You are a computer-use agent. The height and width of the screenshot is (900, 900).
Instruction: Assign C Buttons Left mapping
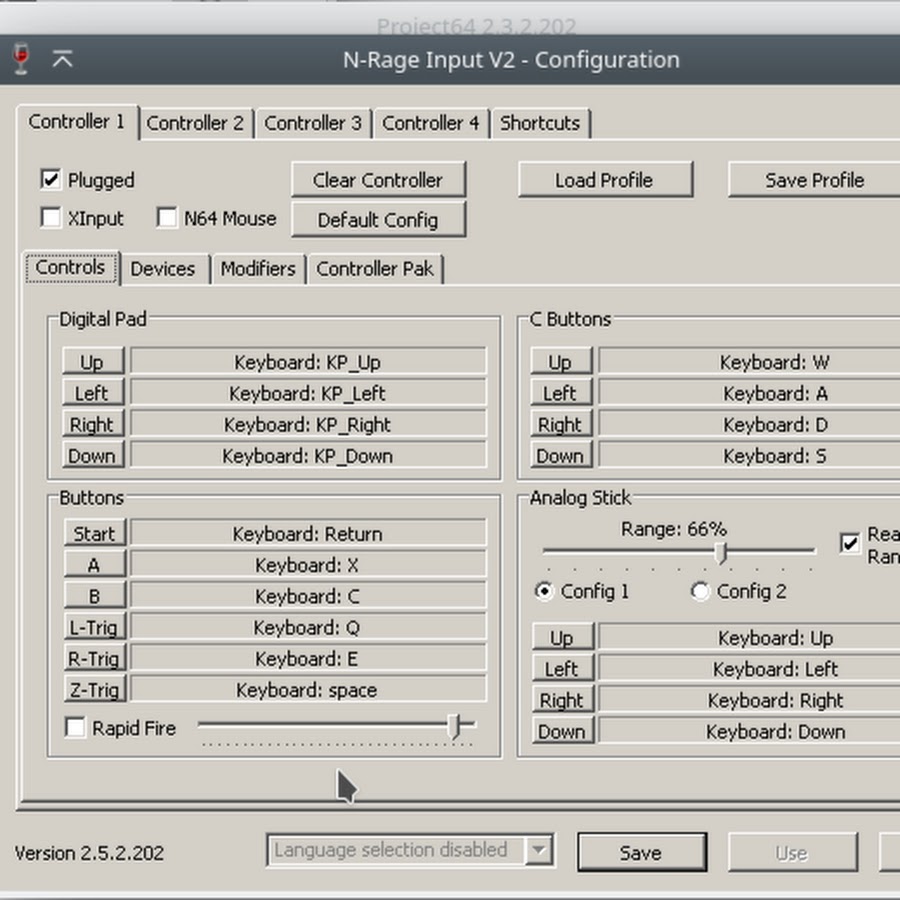(561, 393)
